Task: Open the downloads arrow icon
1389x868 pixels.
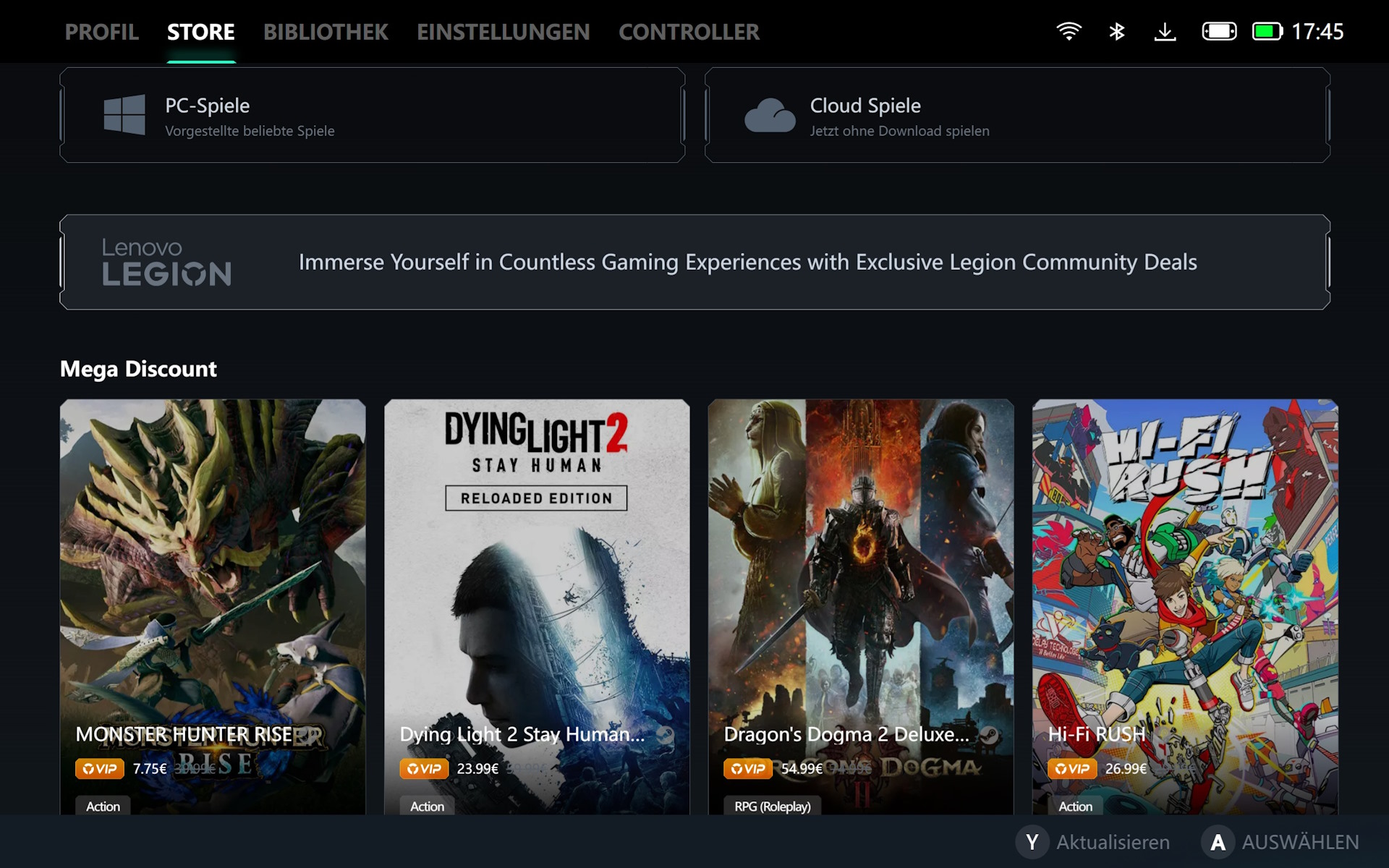Action: (x=1165, y=31)
